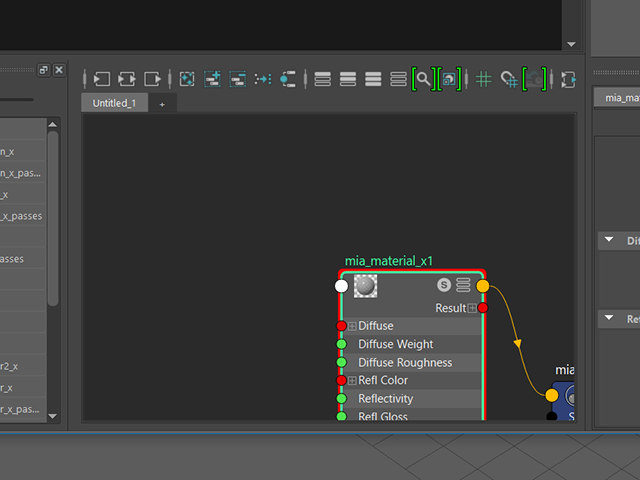Click the rightmost toolbar sync icon
The height and width of the screenshot is (480, 640).
(x=568, y=79)
